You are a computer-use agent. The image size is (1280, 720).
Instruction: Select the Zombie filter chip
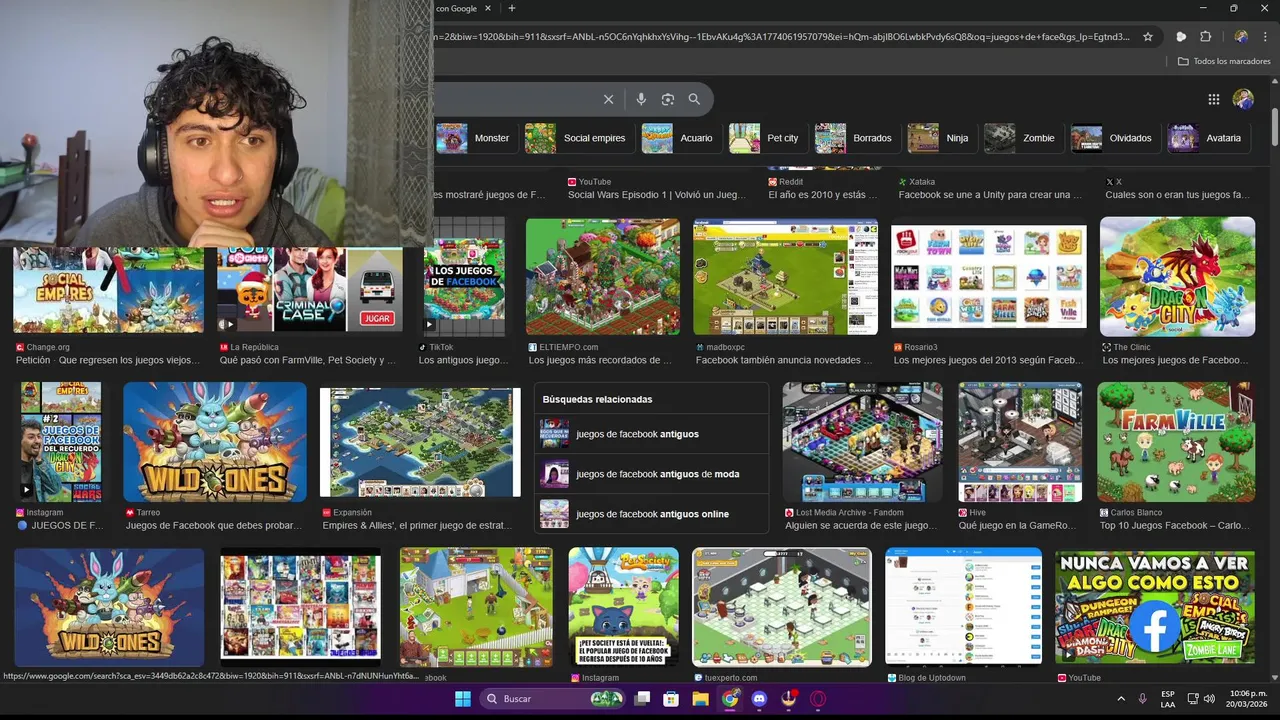pos(1022,138)
